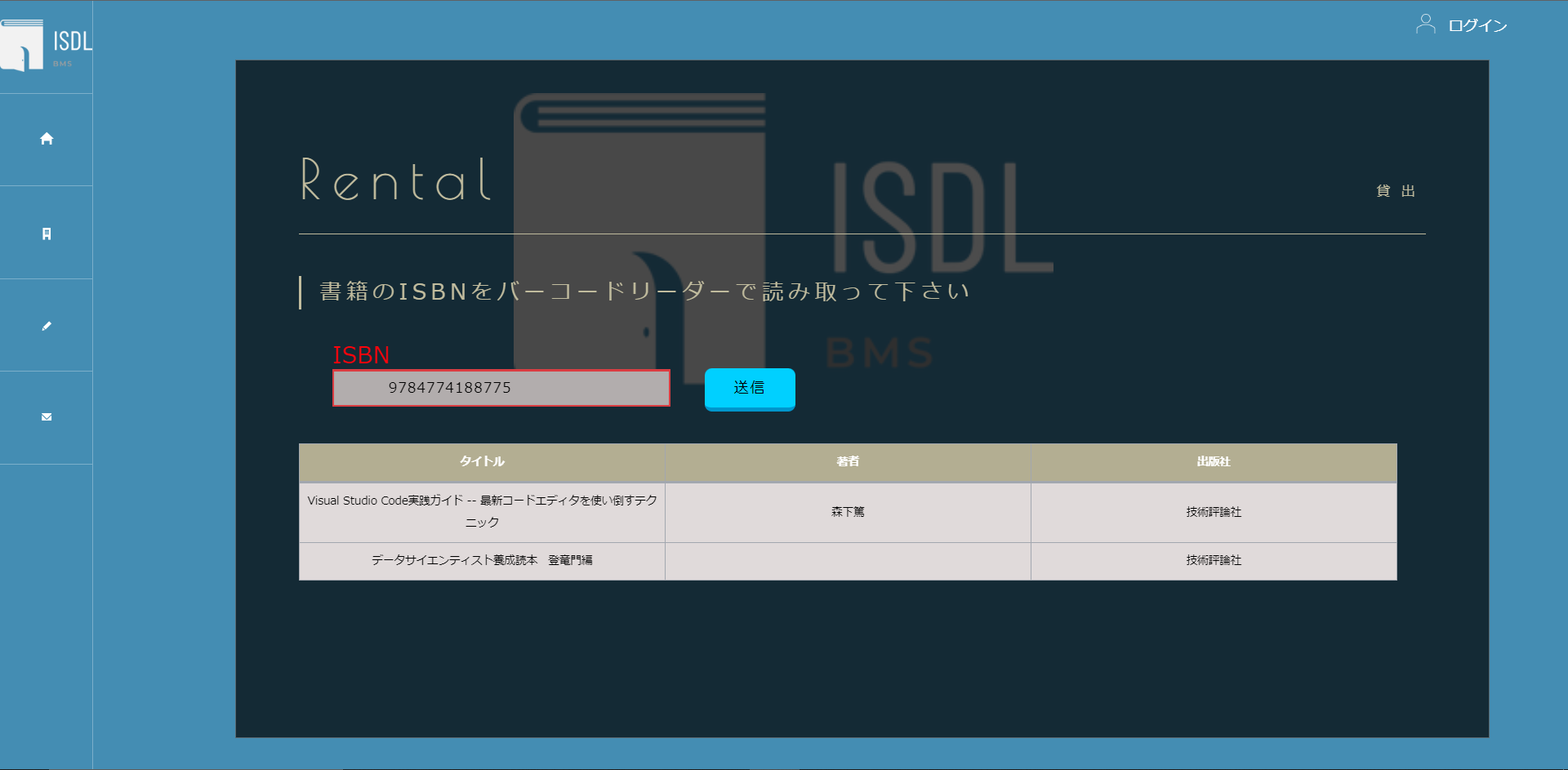The height and width of the screenshot is (770, 1568).
Task: Open contact via the envelope icon
Action: click(46, 416)
